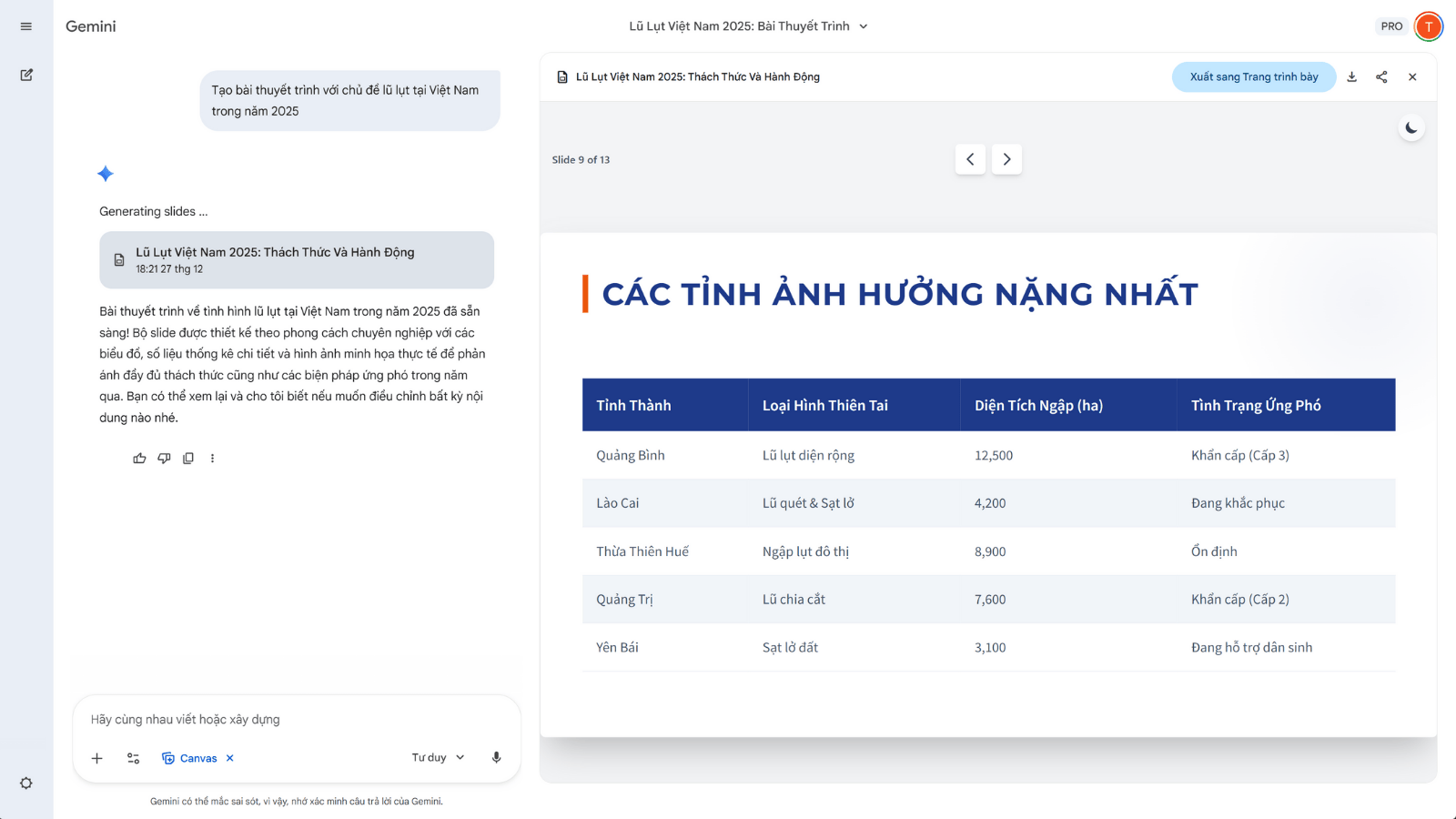Viewport: 1456px width, 819px height.
Task: Open more options for the response
Action: point(213,459)
